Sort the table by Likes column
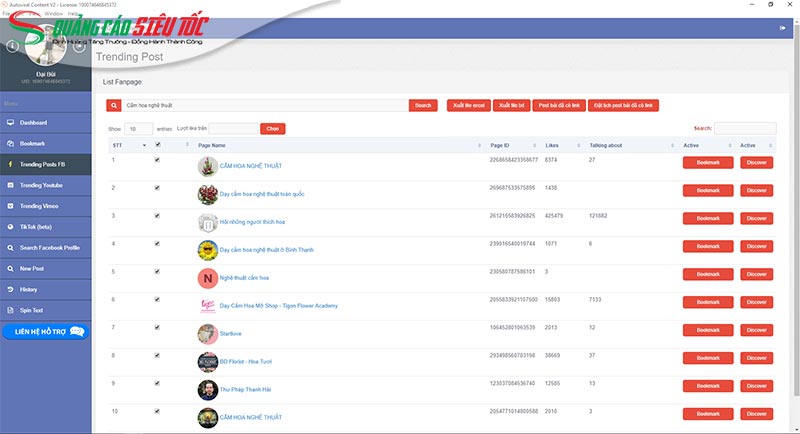Viewport: 800px width, 434px height. pyautogui.click(x=552, y=145)
